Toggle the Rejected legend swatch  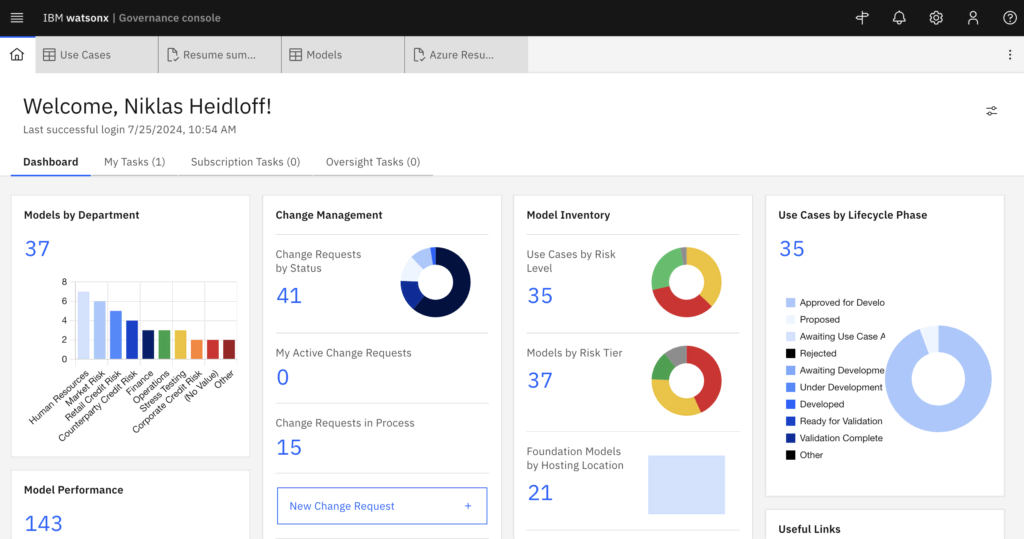[790, 353]
